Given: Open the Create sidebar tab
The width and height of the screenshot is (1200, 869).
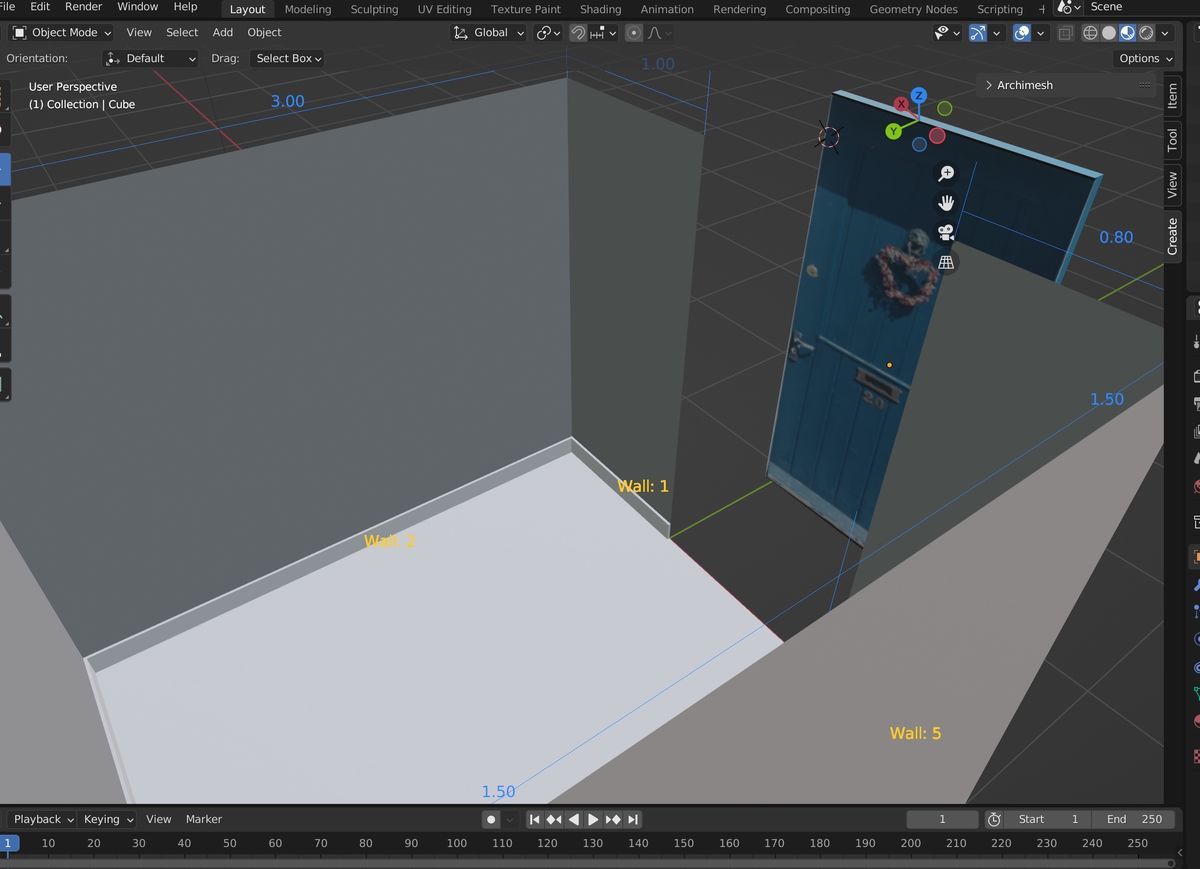Looking at the screenshot, I should pyautogui.click(x=1173, y=237).
